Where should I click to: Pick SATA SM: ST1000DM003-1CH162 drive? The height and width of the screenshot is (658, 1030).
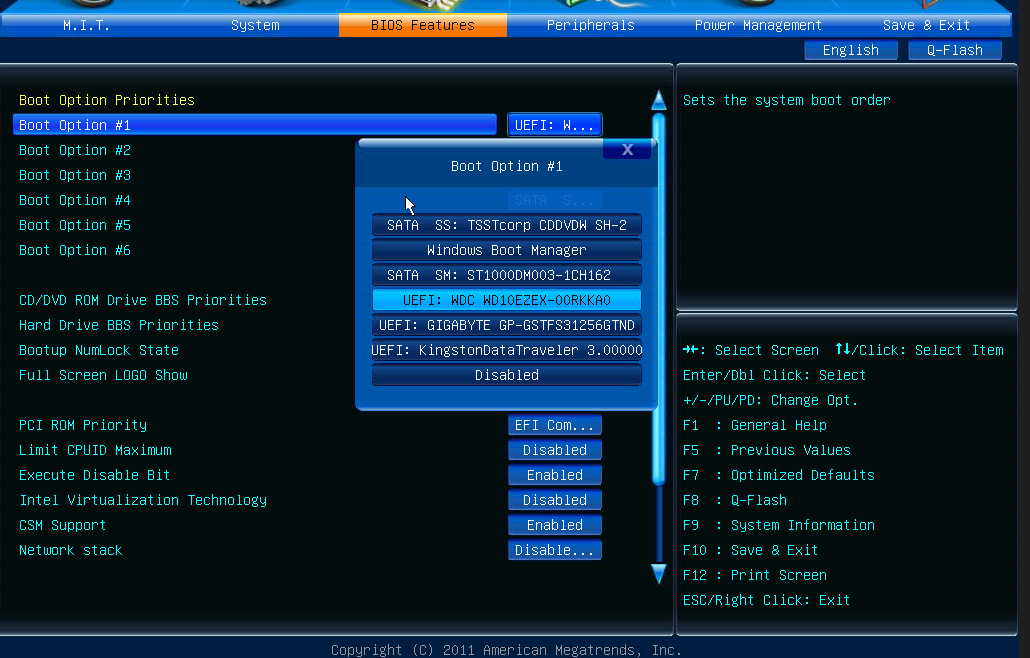tap(506, 275)
